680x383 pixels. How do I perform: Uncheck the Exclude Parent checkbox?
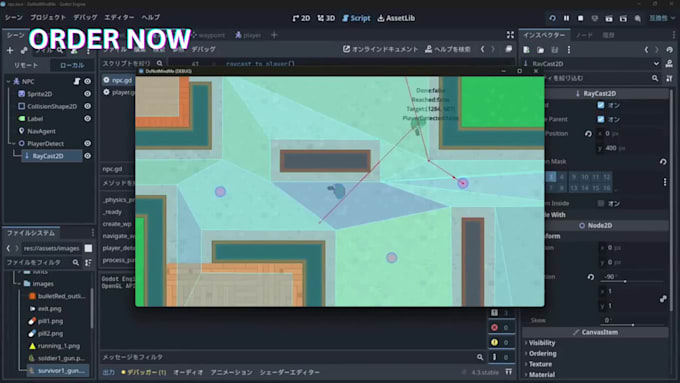point(601,119)
